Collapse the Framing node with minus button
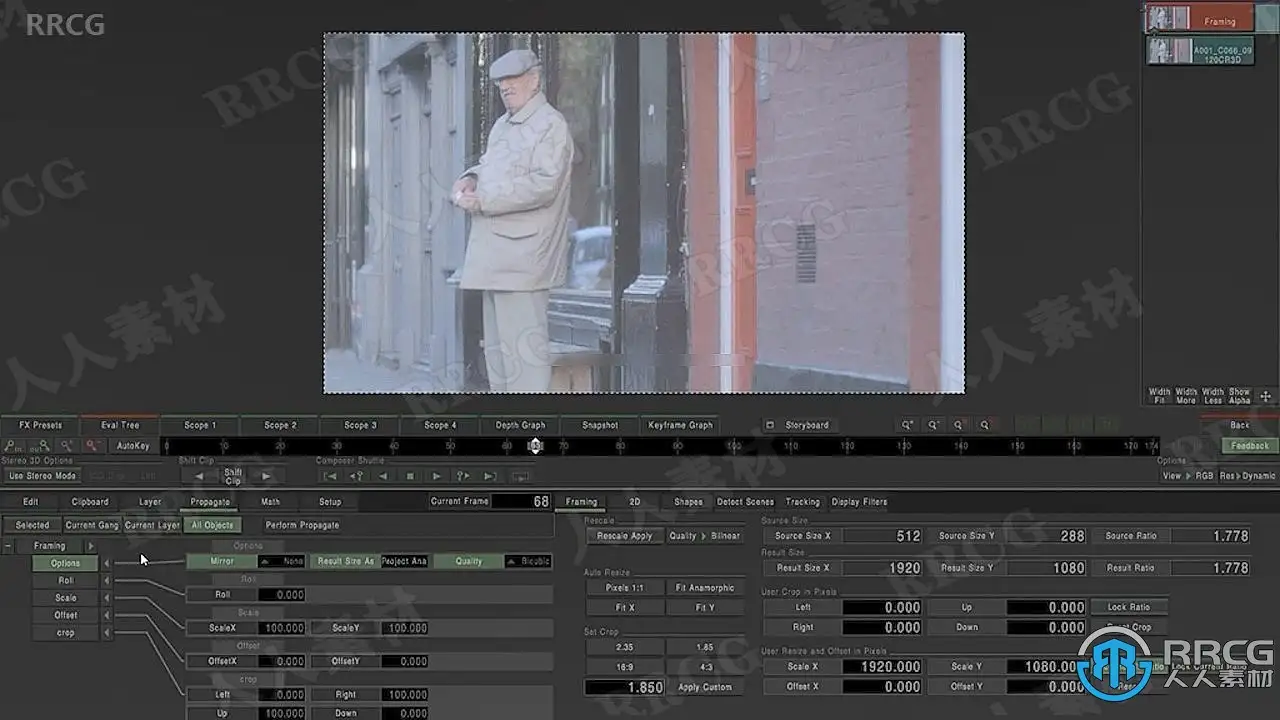The width and height of the screenshot is (1280, 720). pos(9,546)
